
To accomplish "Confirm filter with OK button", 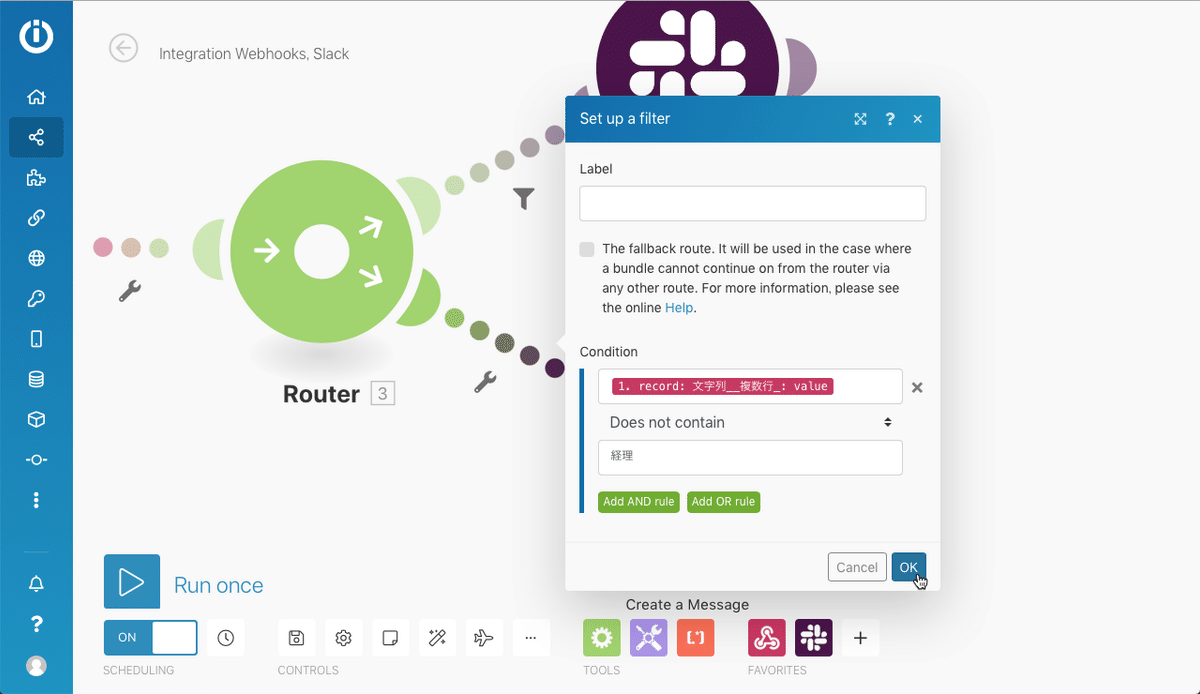I will (x=908, y=567).
